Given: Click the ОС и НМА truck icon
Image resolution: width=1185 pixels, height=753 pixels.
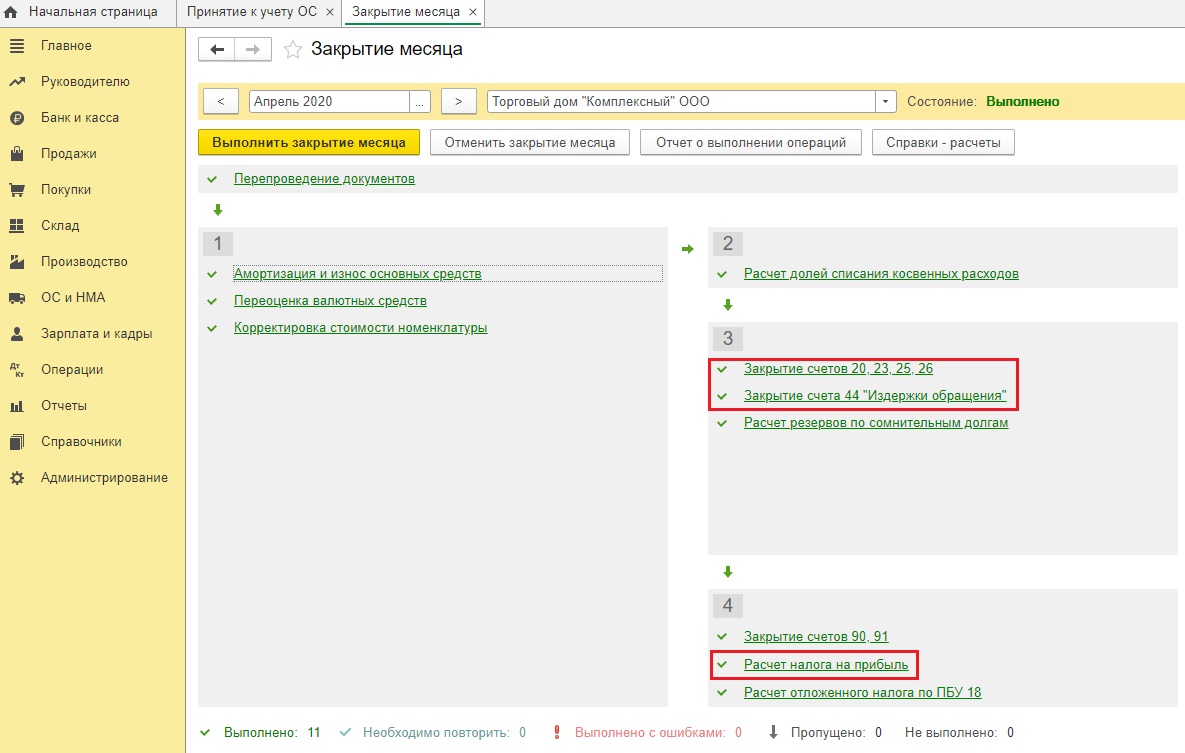Looking at the screenshot, I should pos(17,298).
